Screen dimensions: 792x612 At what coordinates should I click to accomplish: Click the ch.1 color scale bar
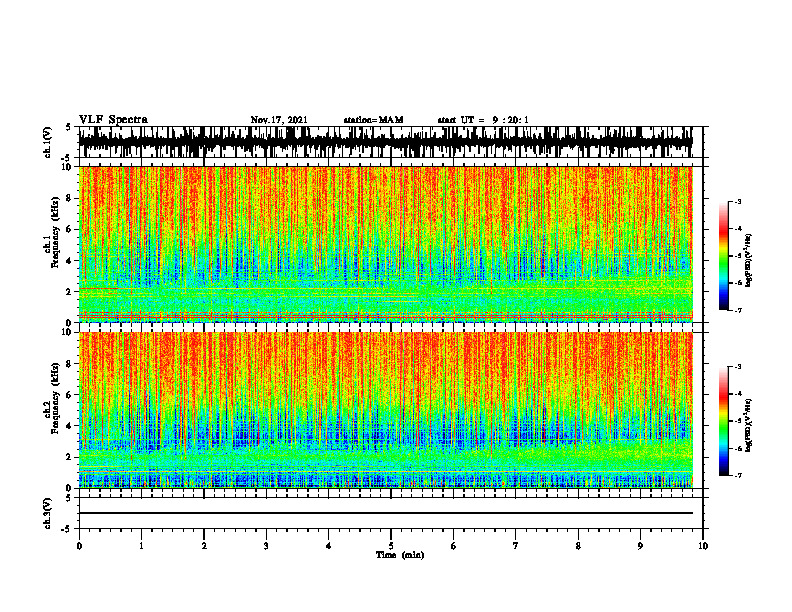(x=723, y=256)
